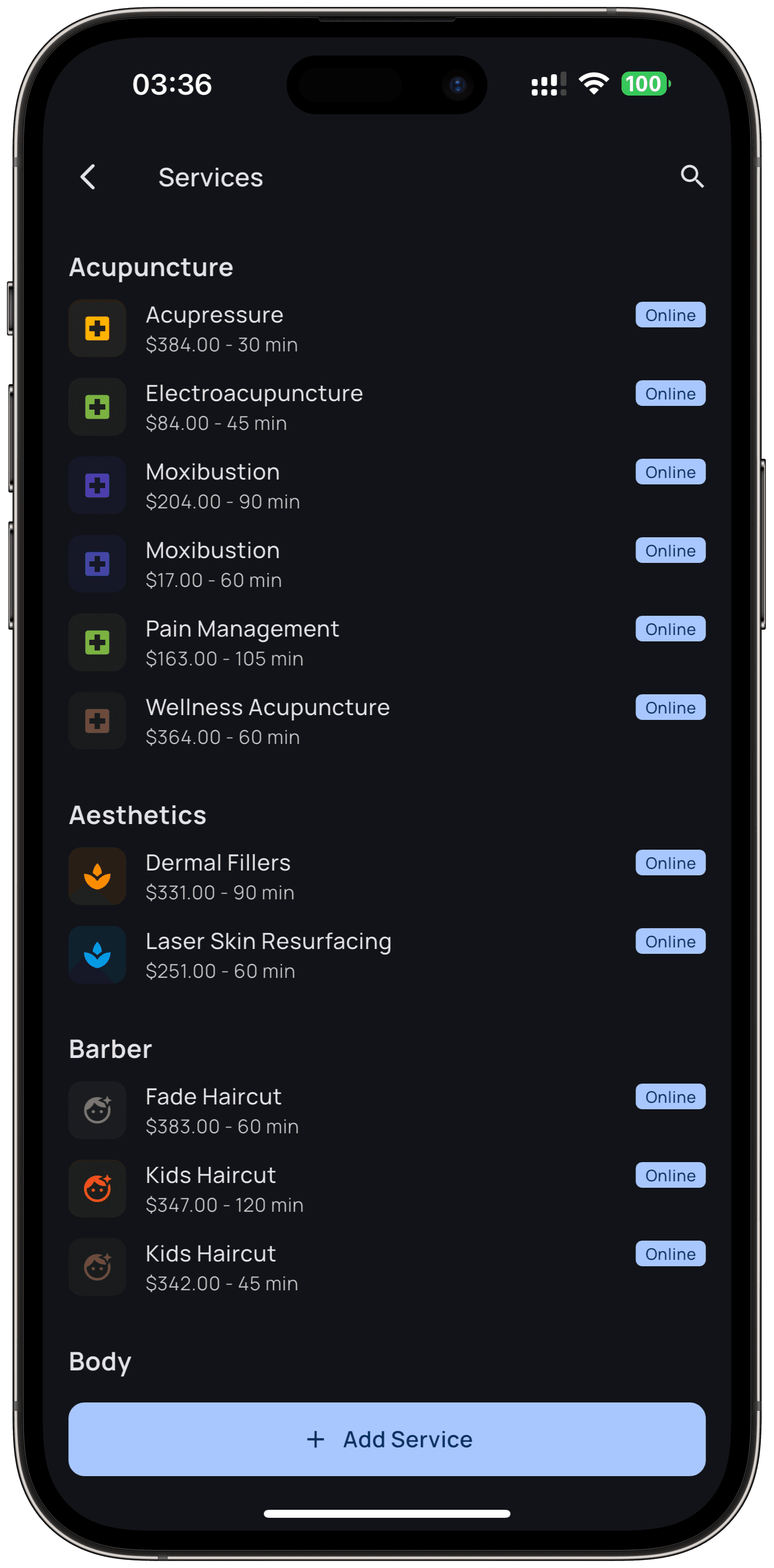Tap the Online badge for Pain Management
This screenshot has height=1568, width=774.
[670, 630]
